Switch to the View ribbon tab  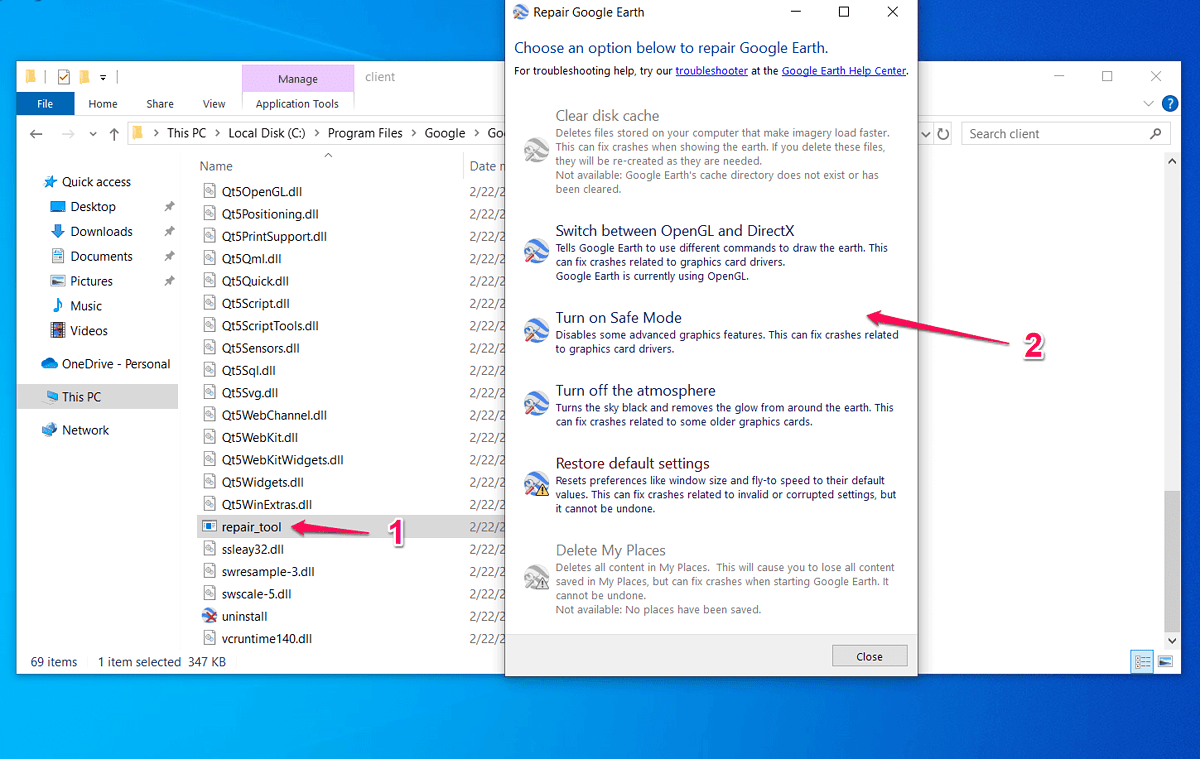pos(214,103)
